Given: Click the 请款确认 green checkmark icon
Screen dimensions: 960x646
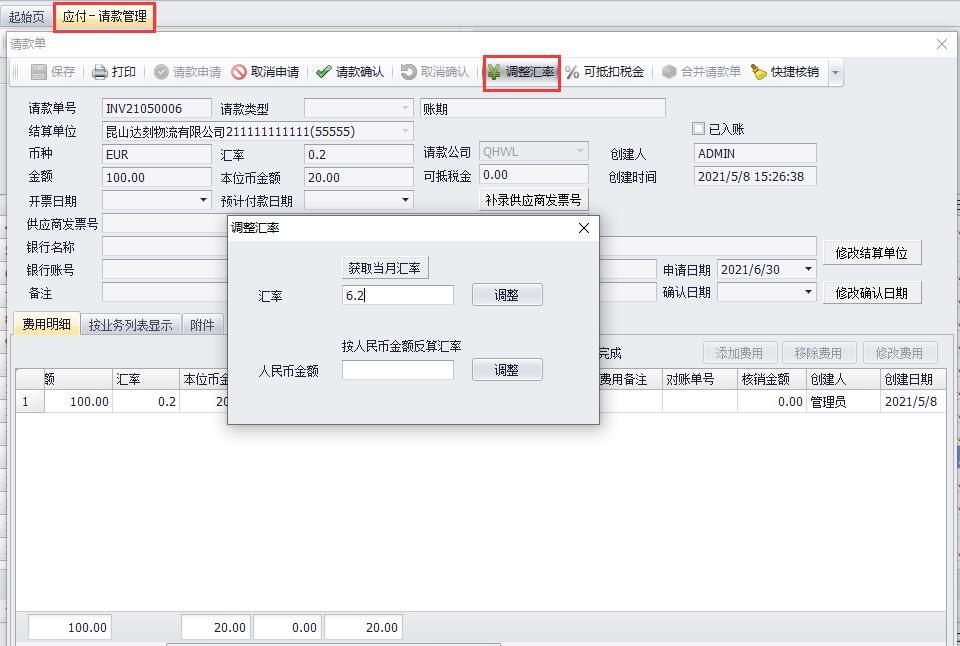Looking at the screenshot, I should coord(323,72).
